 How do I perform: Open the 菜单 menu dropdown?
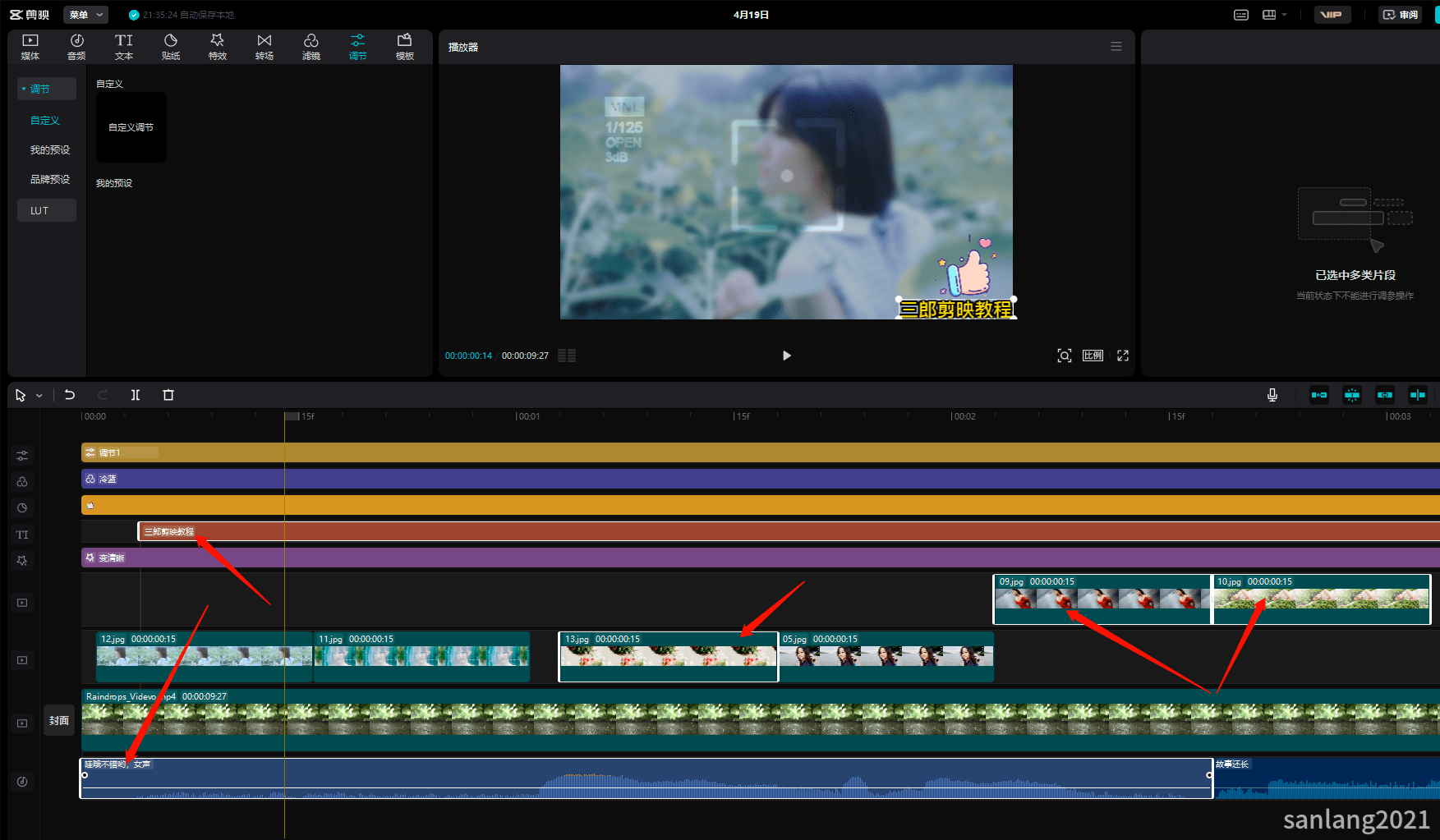(x=85, y=15)
